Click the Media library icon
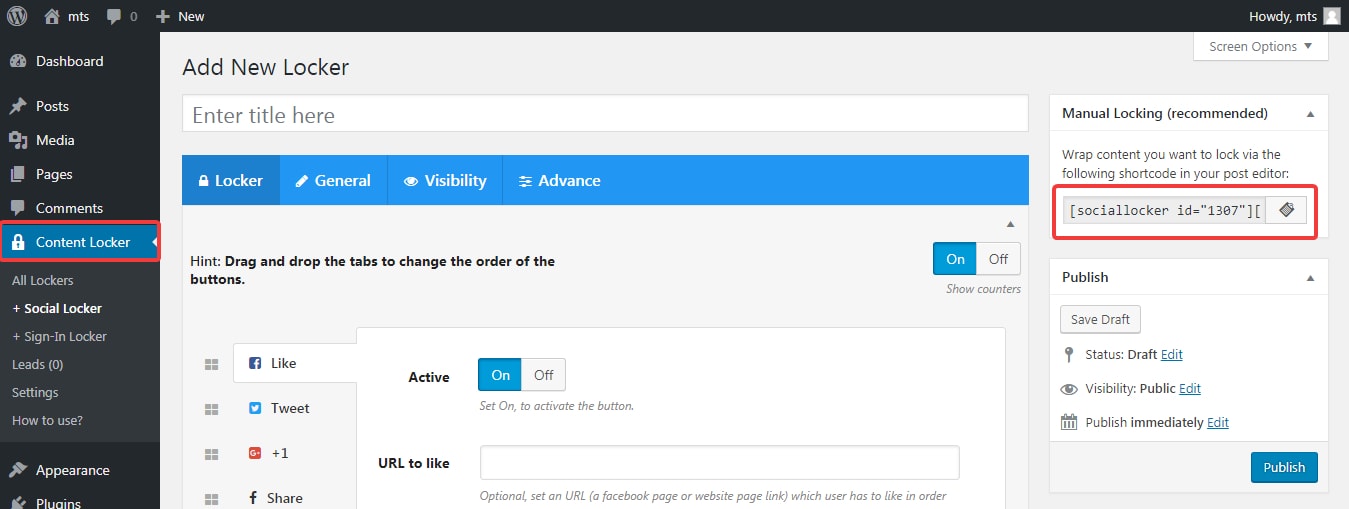Image resolution: width=1349 pixels, height=509 pixels. [x=18, y=140]
